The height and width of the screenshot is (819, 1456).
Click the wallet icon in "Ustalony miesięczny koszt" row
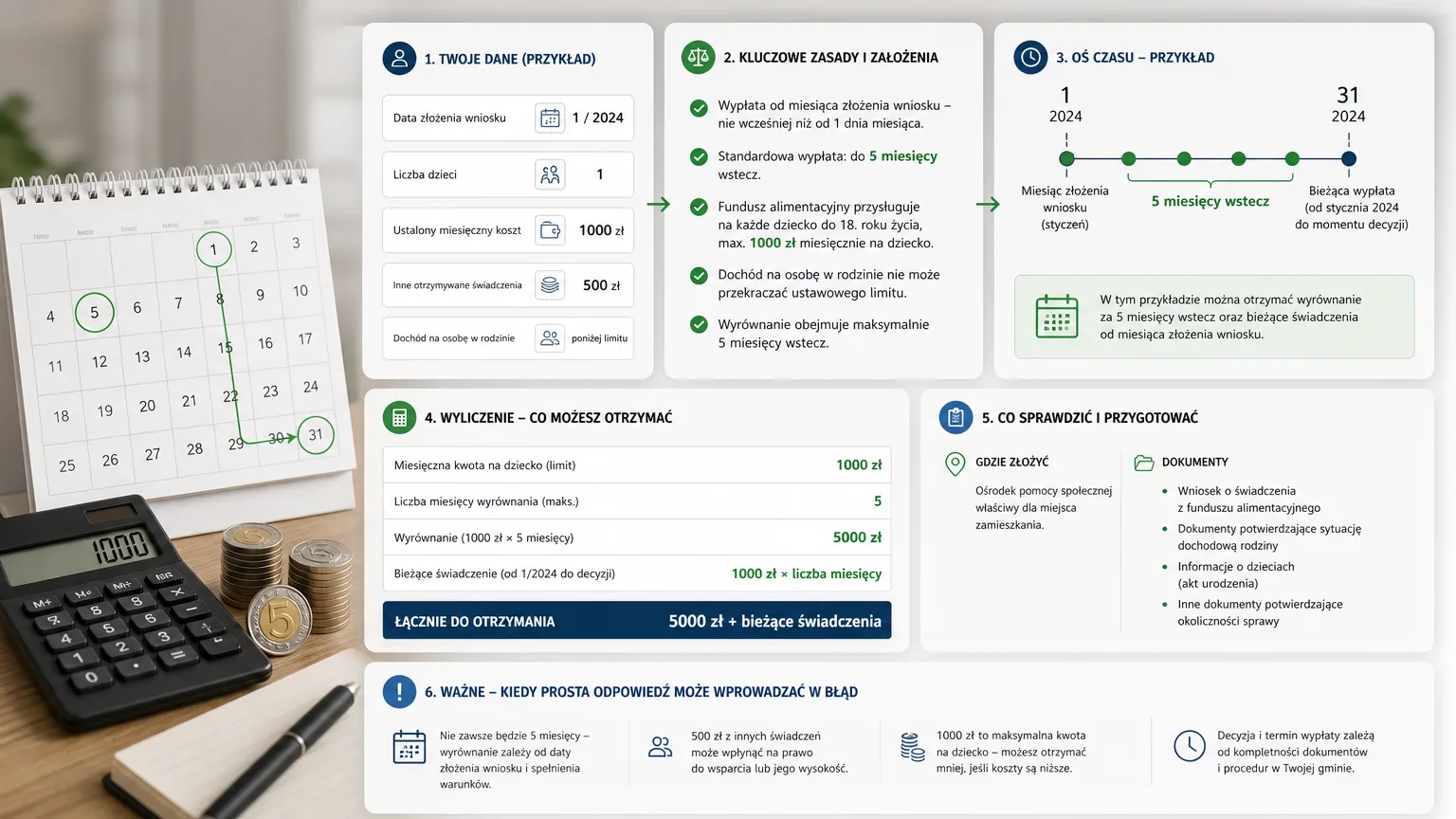click(x=550, y=230)
